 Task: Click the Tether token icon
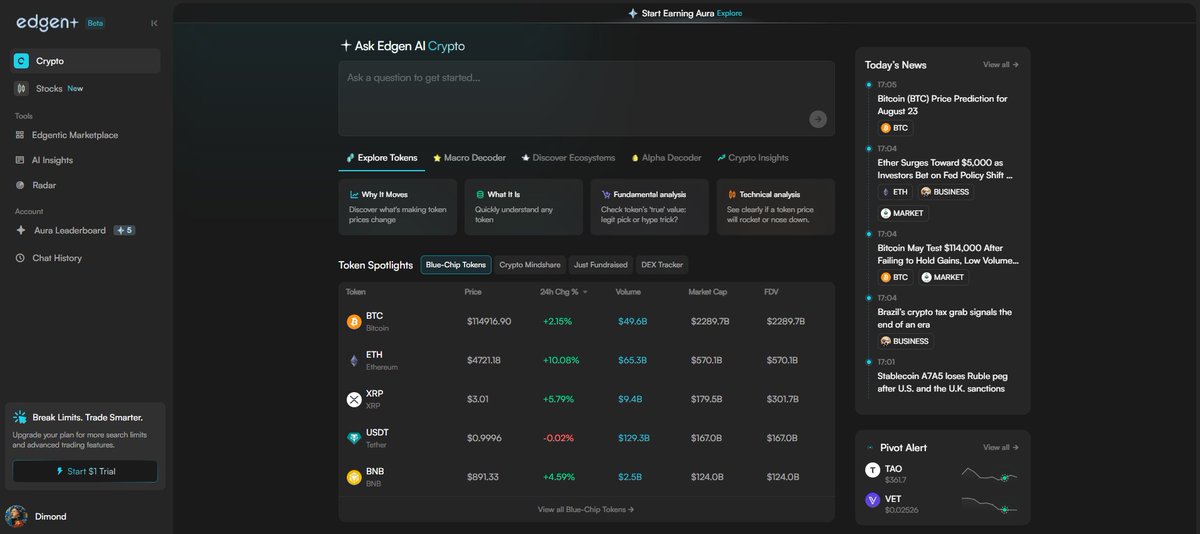pos(353,438)
